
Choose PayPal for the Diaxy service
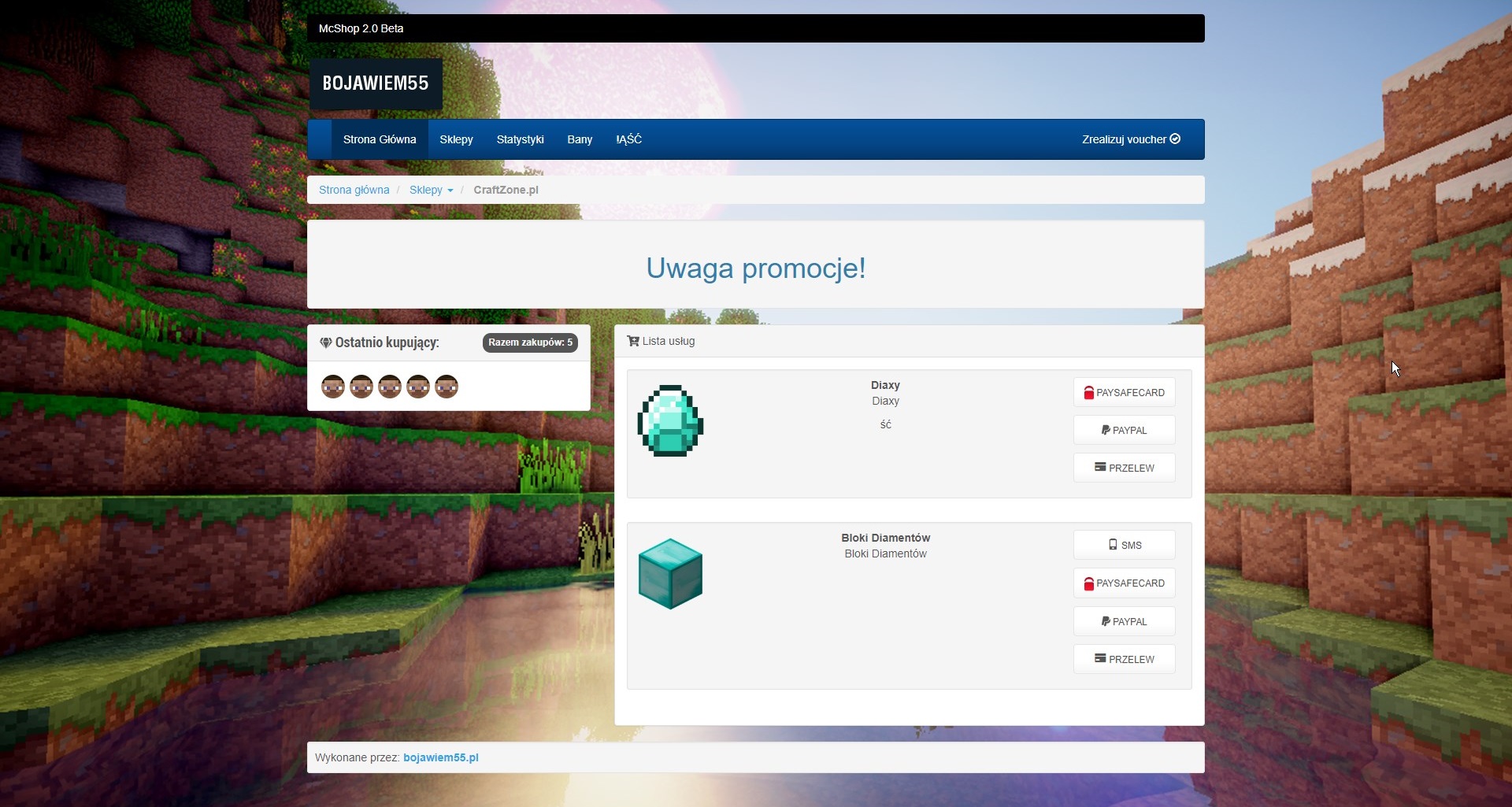[x=1124, y=430]
